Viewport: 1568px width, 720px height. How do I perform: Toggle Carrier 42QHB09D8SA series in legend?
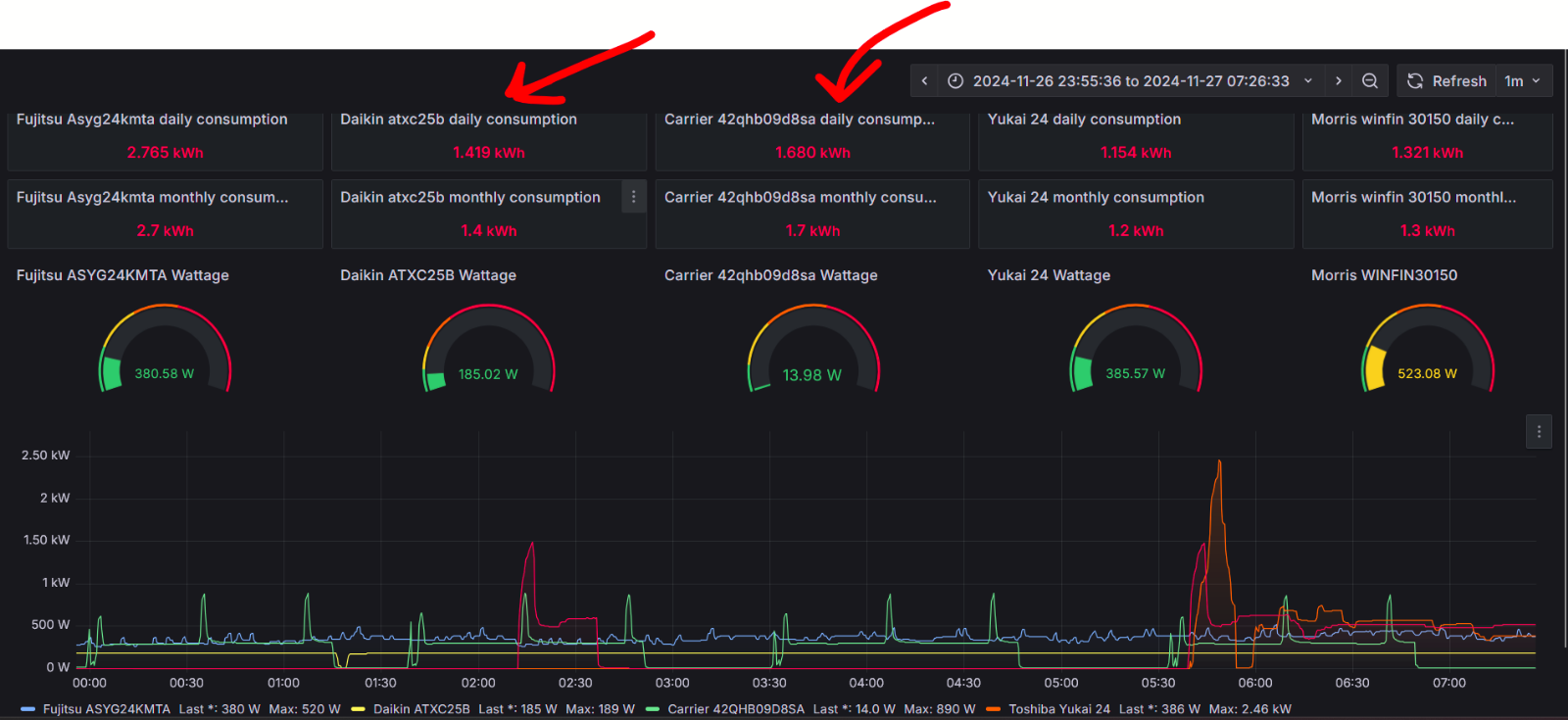[736, 709]
